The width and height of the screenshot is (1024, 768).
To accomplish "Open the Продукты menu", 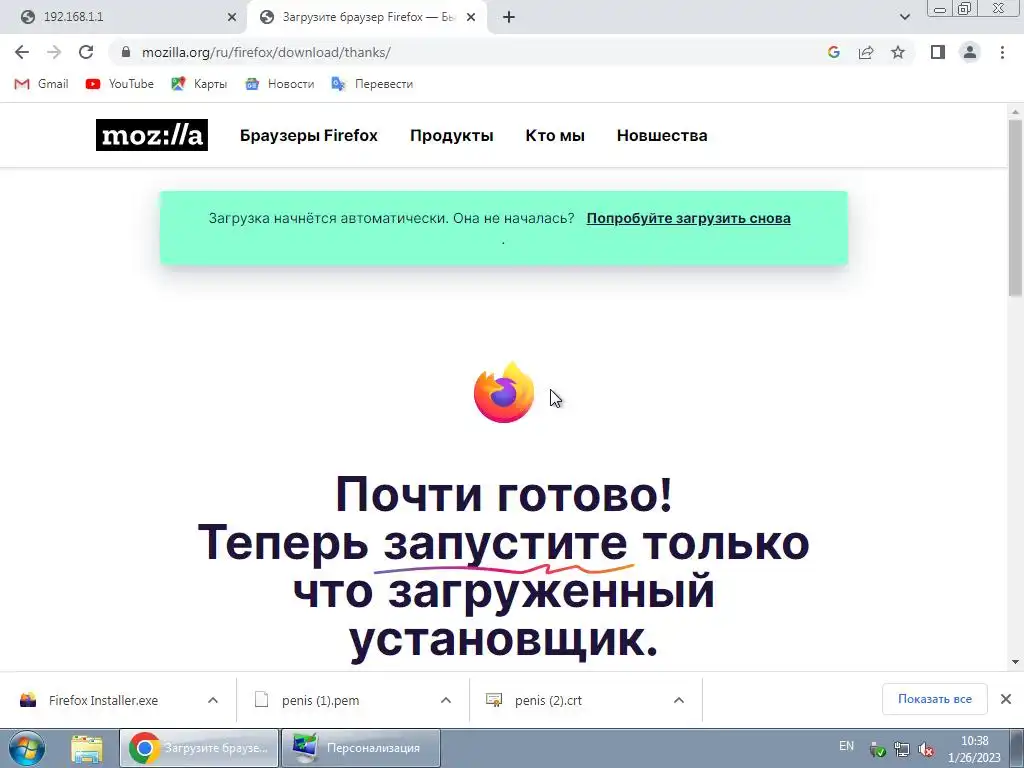I will pyautogui.click(x=452, y=135).
